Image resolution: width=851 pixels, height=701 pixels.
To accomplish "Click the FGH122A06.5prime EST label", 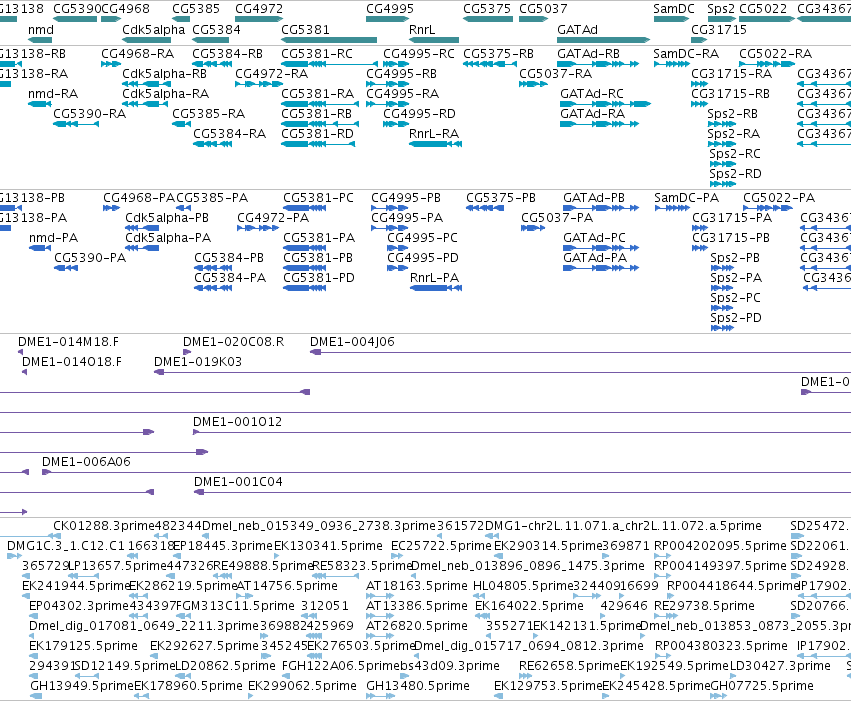I will 340,666.
